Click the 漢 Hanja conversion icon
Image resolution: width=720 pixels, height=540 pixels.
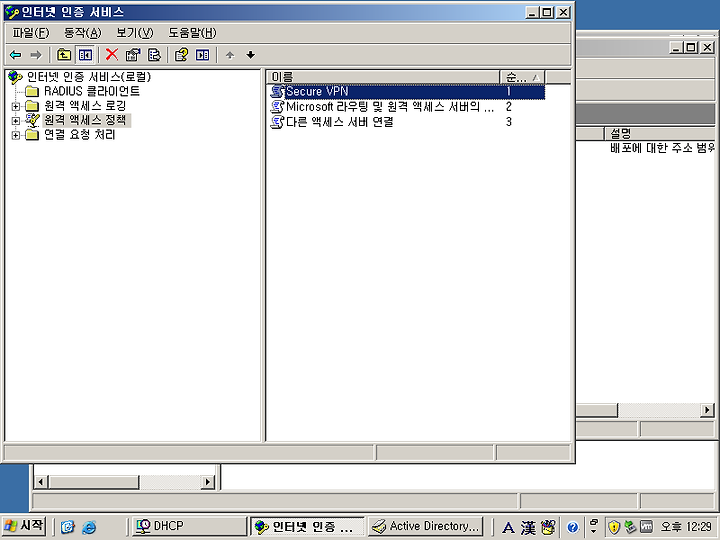tap(528, 528)
